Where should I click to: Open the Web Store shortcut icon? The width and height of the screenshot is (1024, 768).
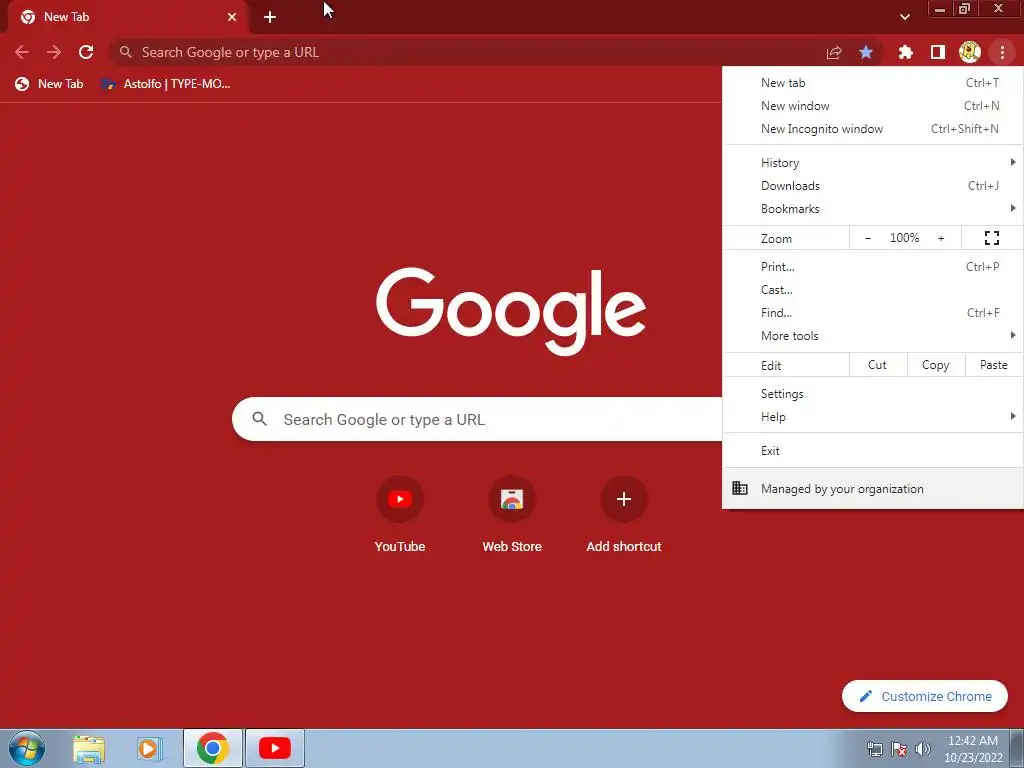(512, 500)
